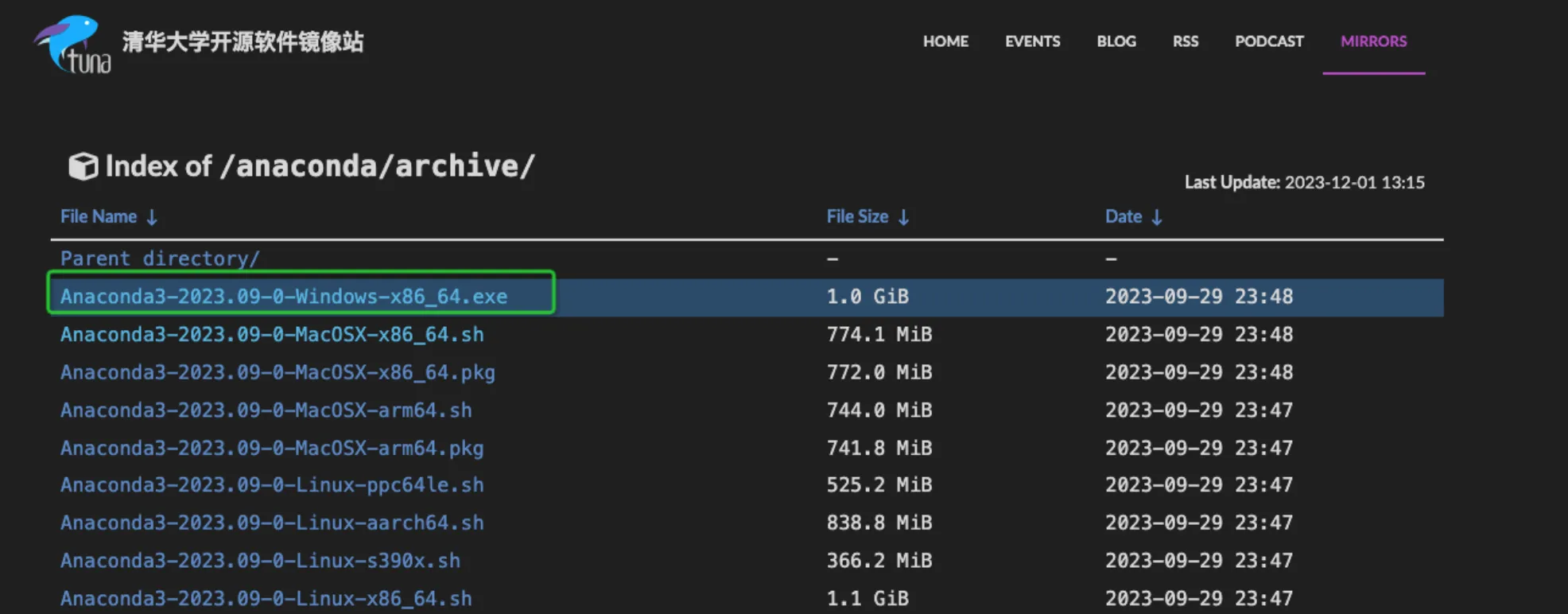Click the package box icon beside Index of

(x=83, y=166)
